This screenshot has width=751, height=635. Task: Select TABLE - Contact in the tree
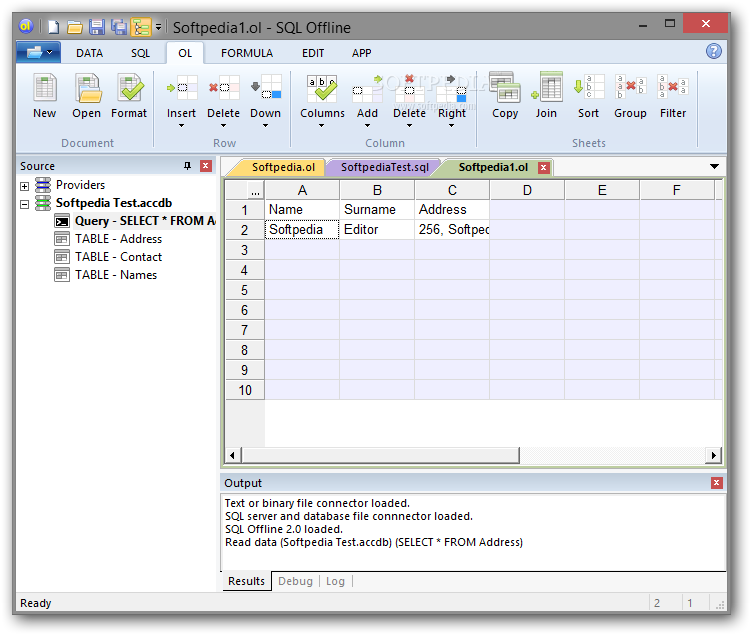point(108,257)
